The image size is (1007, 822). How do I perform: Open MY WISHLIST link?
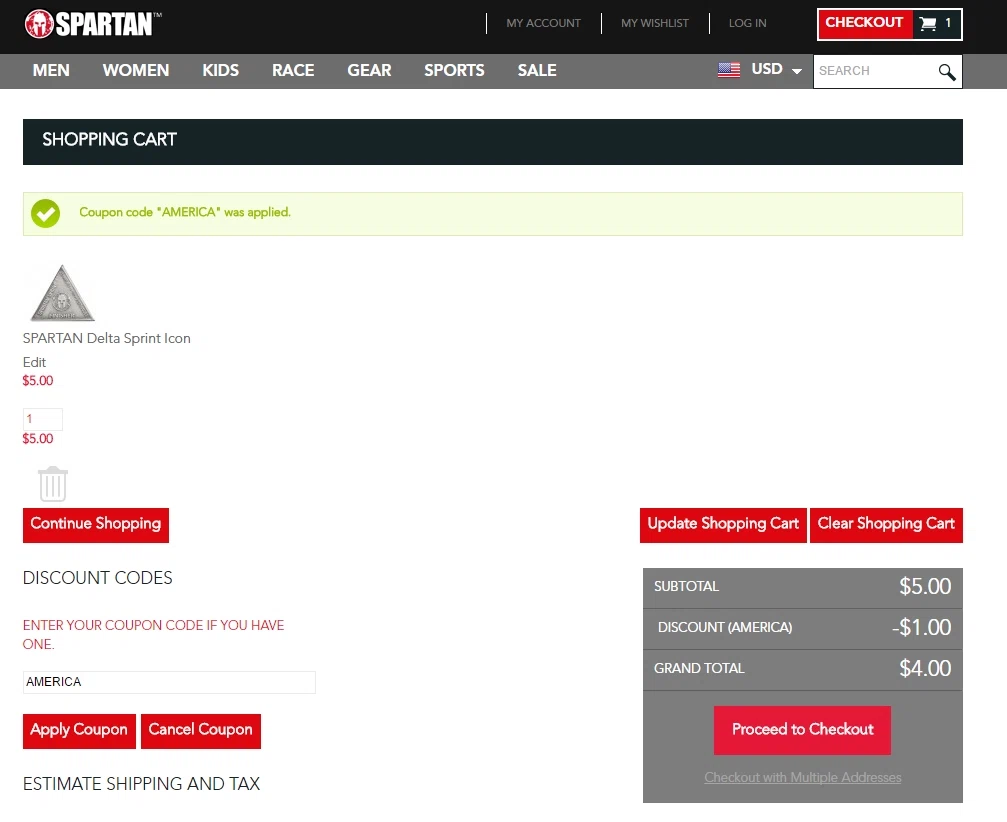[x=654, y=23]
